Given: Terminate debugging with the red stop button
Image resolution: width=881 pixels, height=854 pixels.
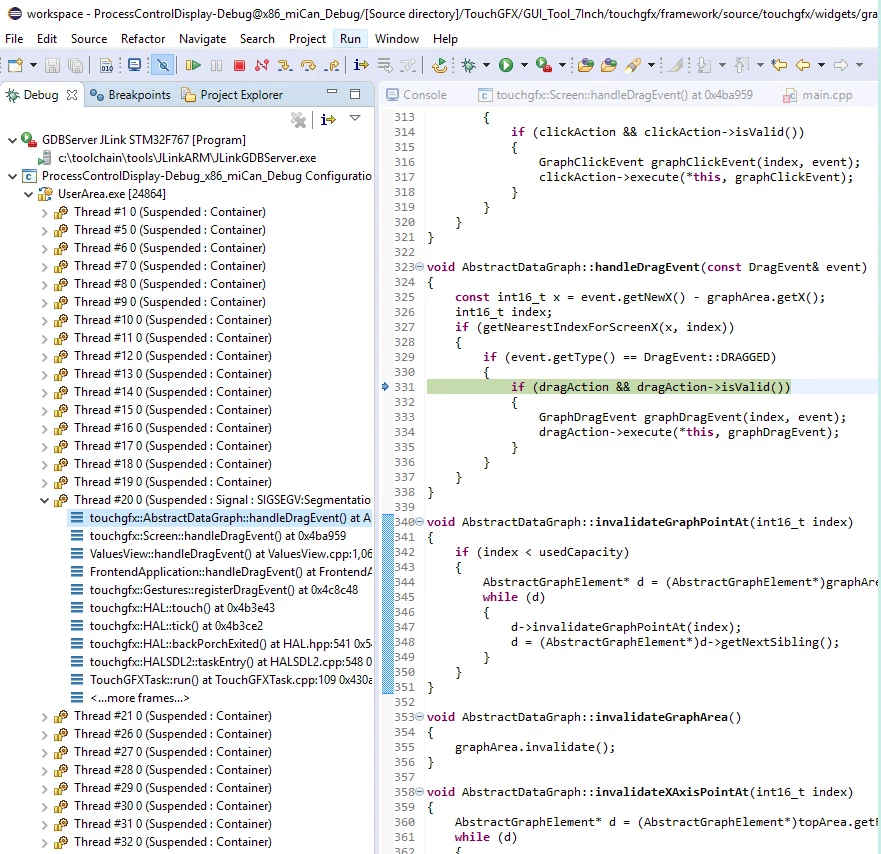Looking at the screenshot, I should [x=239, y=65].
